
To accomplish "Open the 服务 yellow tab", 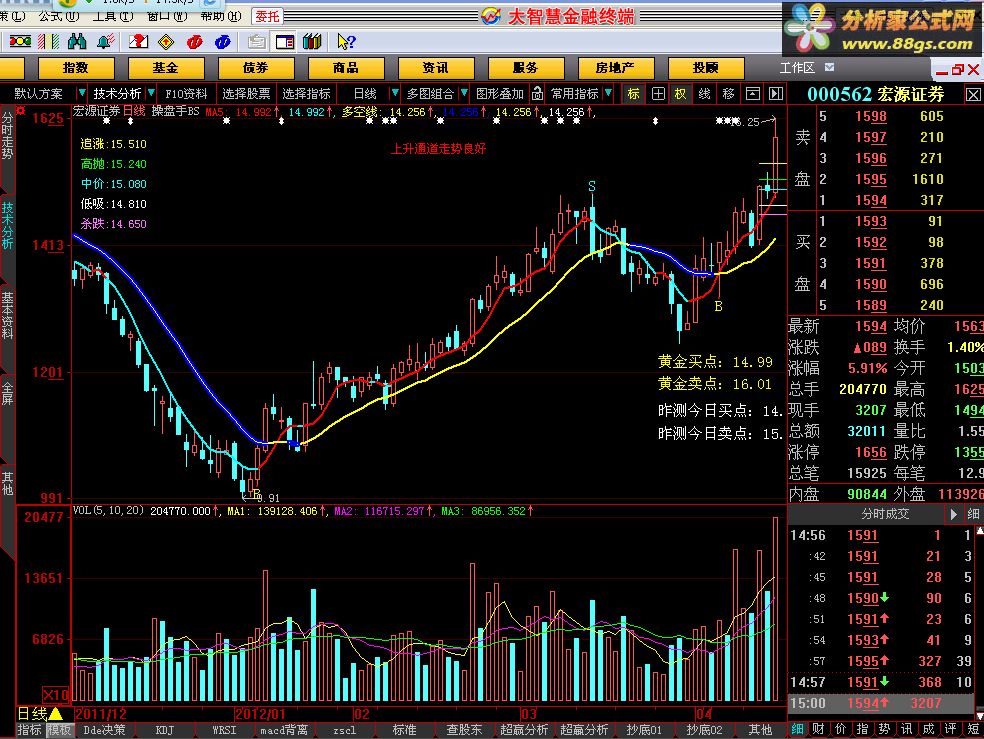I will tap(526, 68).
